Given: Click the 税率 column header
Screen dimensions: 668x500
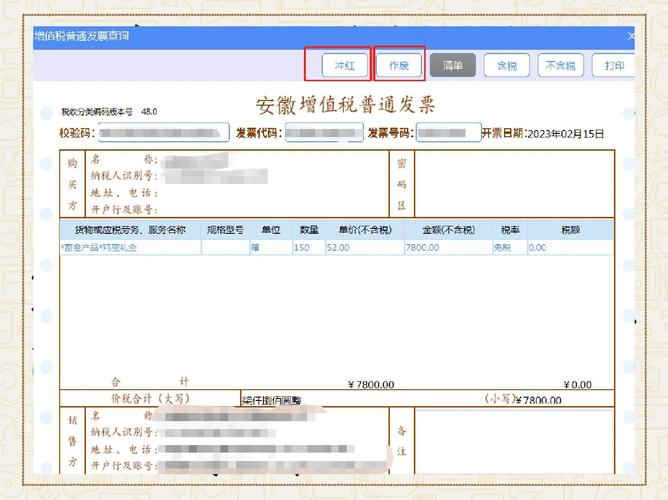Looking at the screenshot, I should (510, 230).
